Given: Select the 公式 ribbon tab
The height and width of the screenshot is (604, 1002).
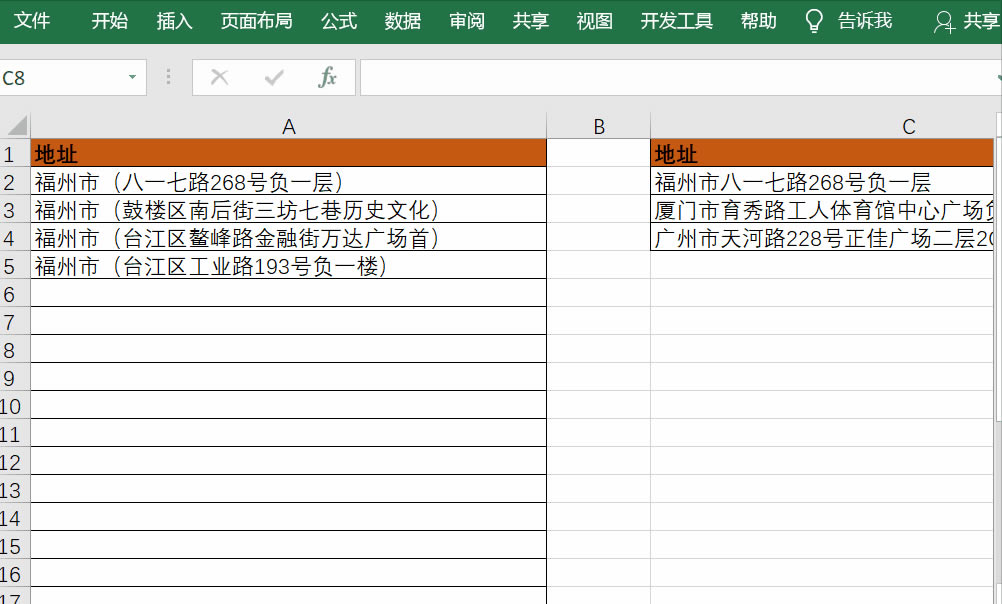Looking at the screenshot, I should point(338,20).
